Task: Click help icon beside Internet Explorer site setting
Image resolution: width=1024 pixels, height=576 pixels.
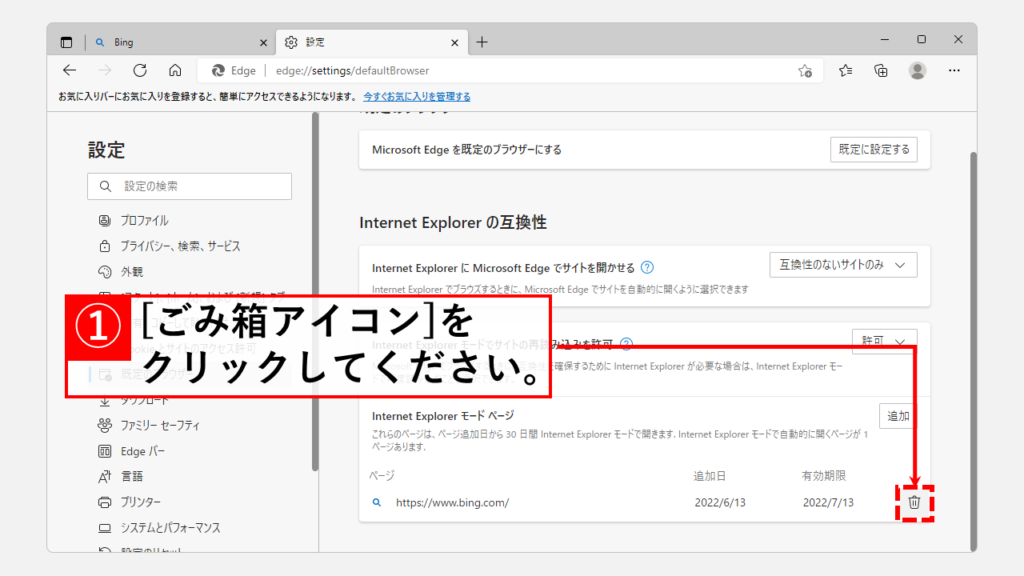Action: pos(648,268)
